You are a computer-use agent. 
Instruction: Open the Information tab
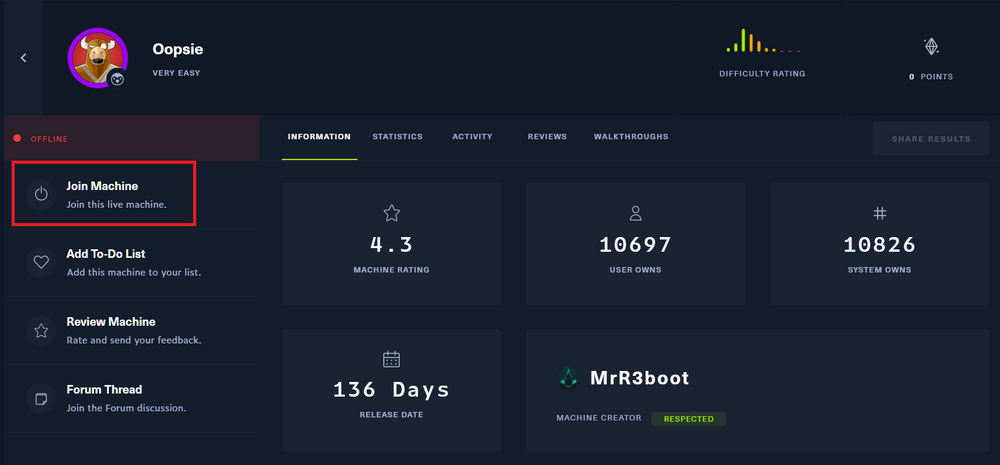(319, 137)
